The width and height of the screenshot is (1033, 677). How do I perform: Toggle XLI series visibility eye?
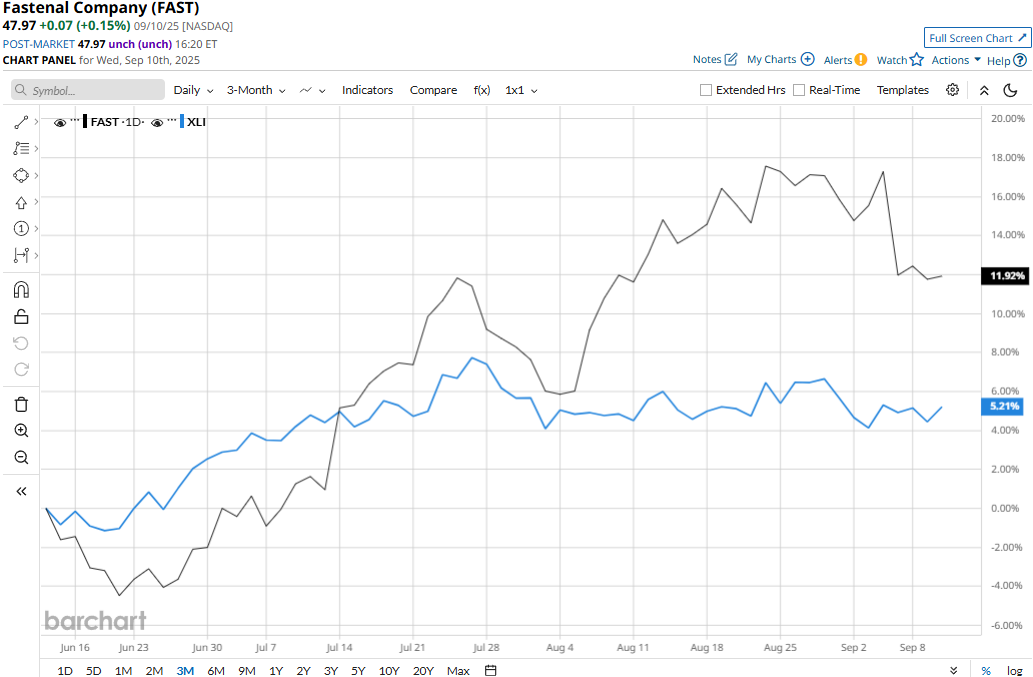(x=157, y=122)
